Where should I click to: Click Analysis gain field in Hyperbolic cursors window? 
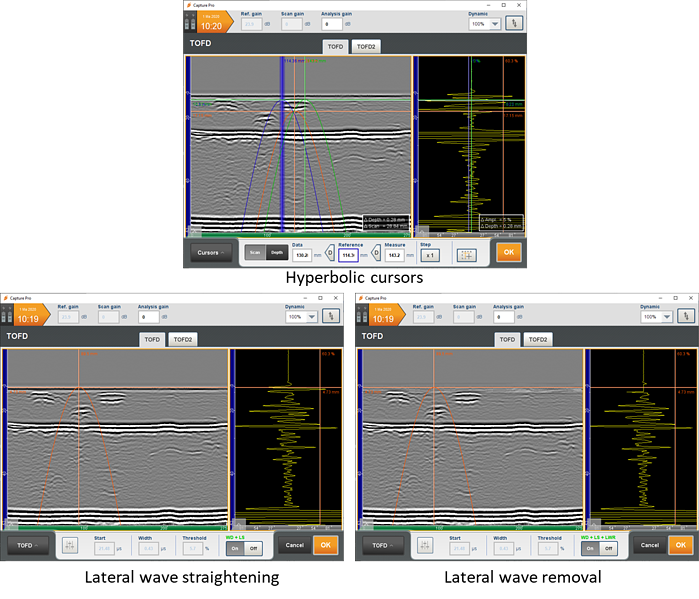(x=332, y=24)
